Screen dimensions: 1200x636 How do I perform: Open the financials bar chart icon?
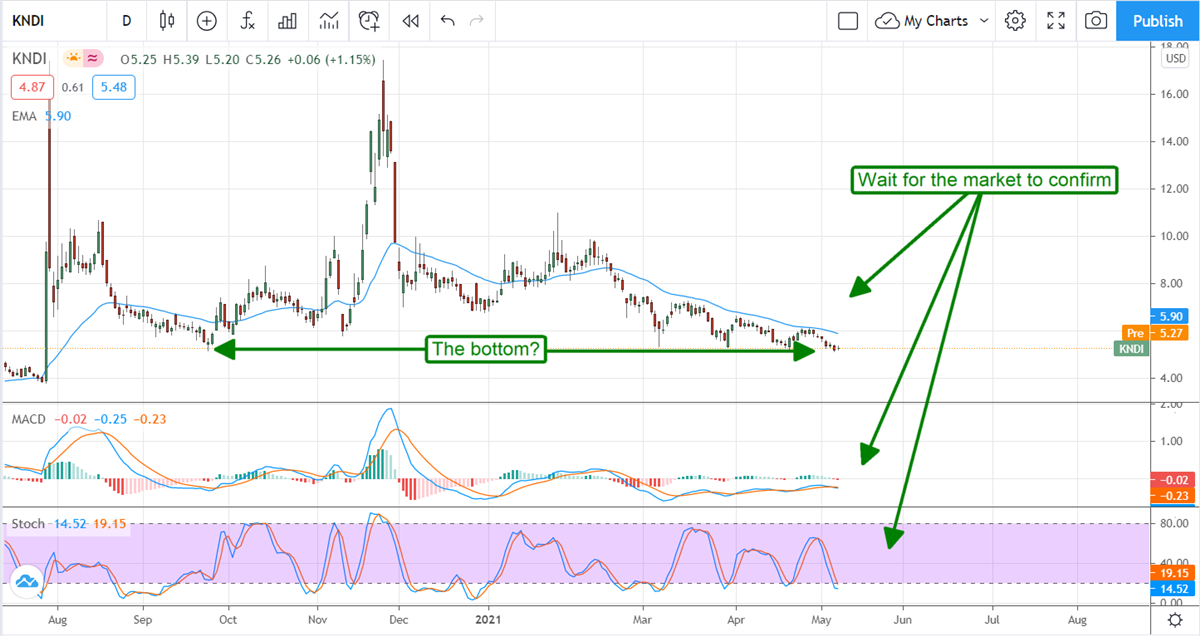tap(287, 21)
